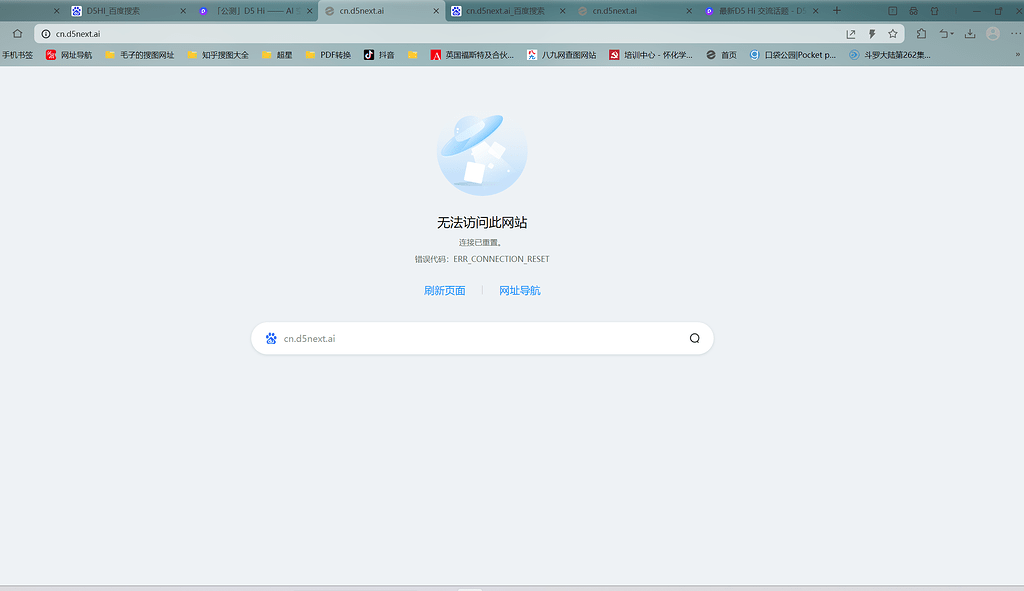Expand the bookmarks bar overflow chevron
This screenshot has height=591, width=1024.
pyautogui.click(x=1015, y=55)
